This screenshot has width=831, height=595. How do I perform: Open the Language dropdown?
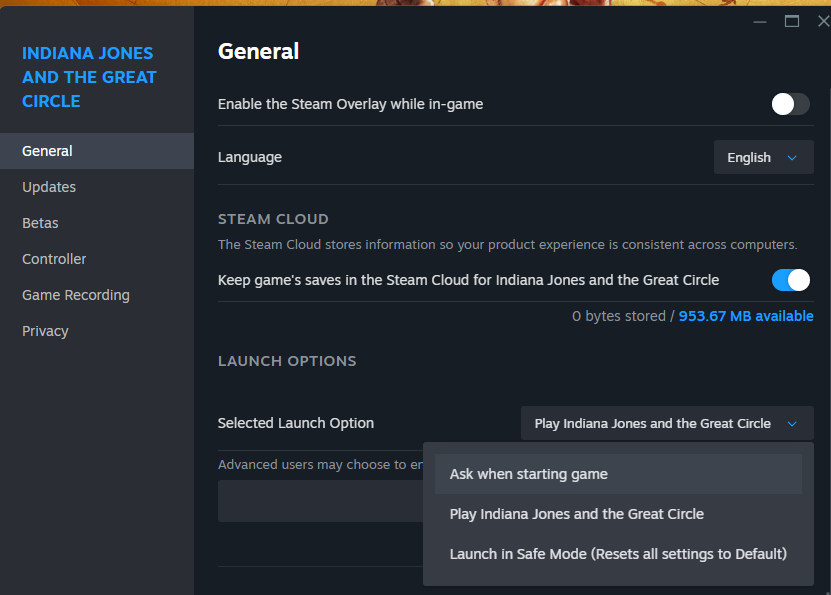[x=763, y=158]
